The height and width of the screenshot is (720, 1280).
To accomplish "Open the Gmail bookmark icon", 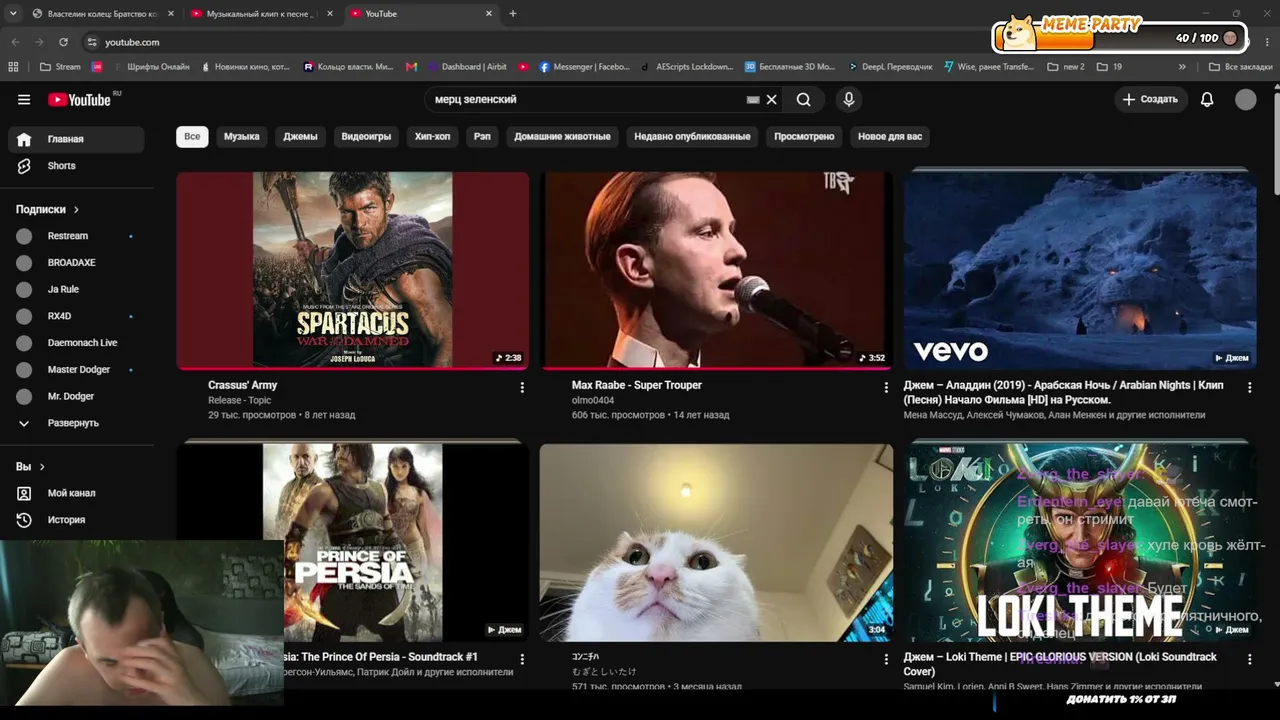I will click(x=411, y=67).
